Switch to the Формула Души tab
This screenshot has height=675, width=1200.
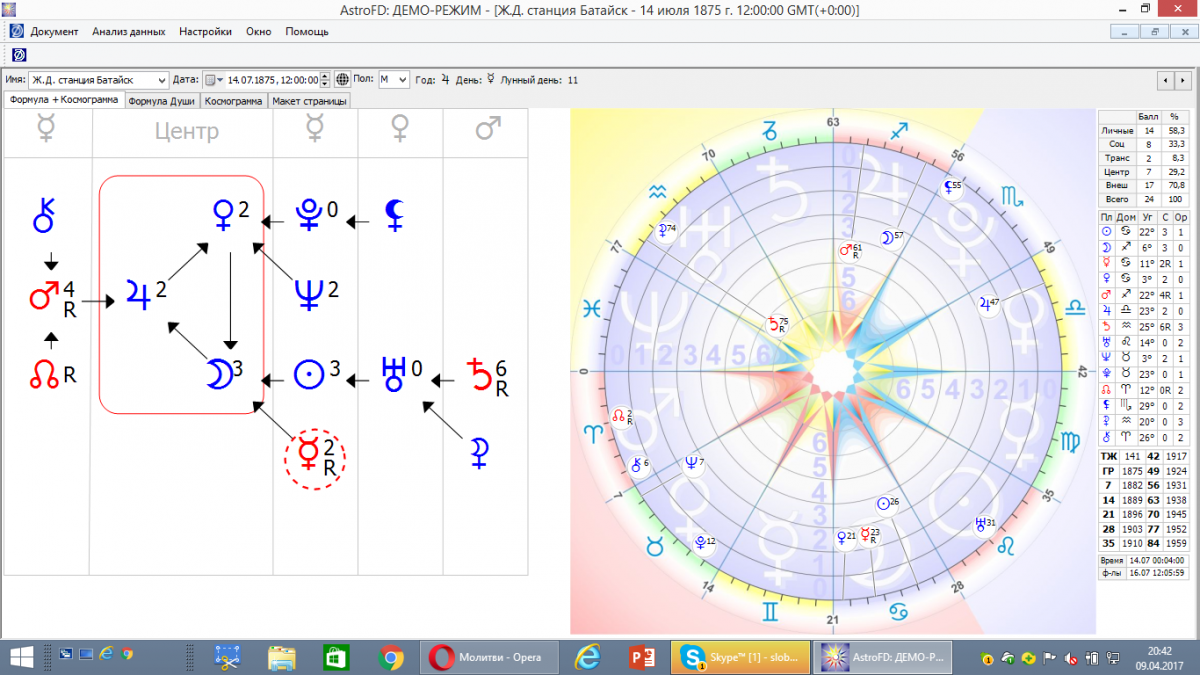(161, 101)
